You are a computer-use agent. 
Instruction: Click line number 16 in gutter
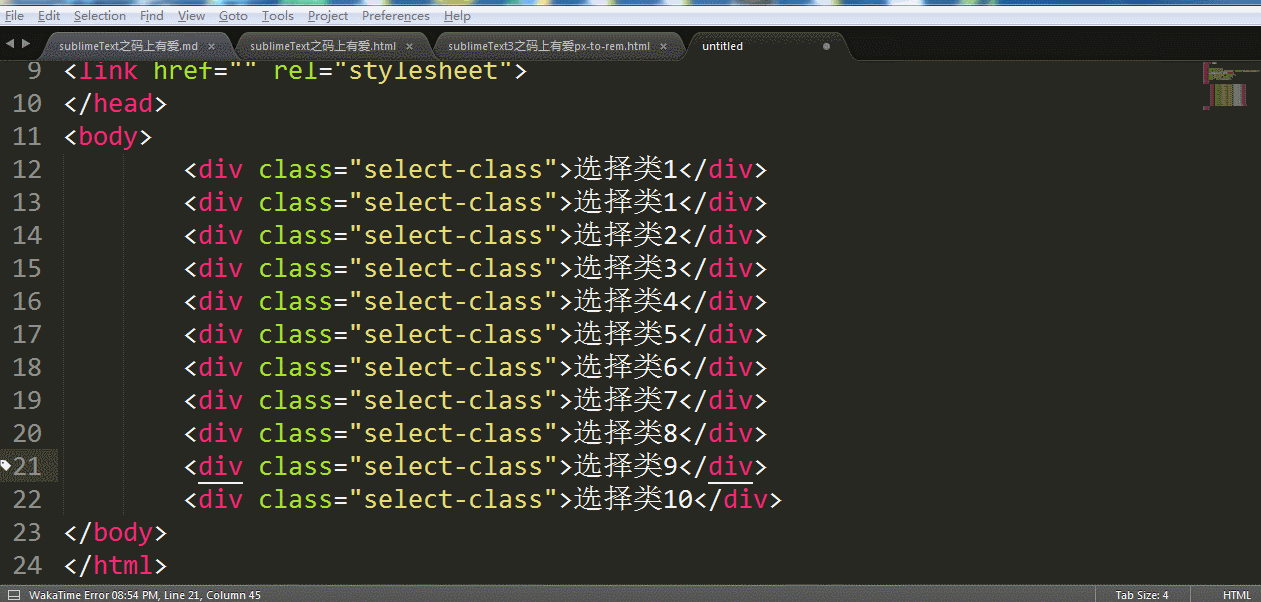(27, 301)
